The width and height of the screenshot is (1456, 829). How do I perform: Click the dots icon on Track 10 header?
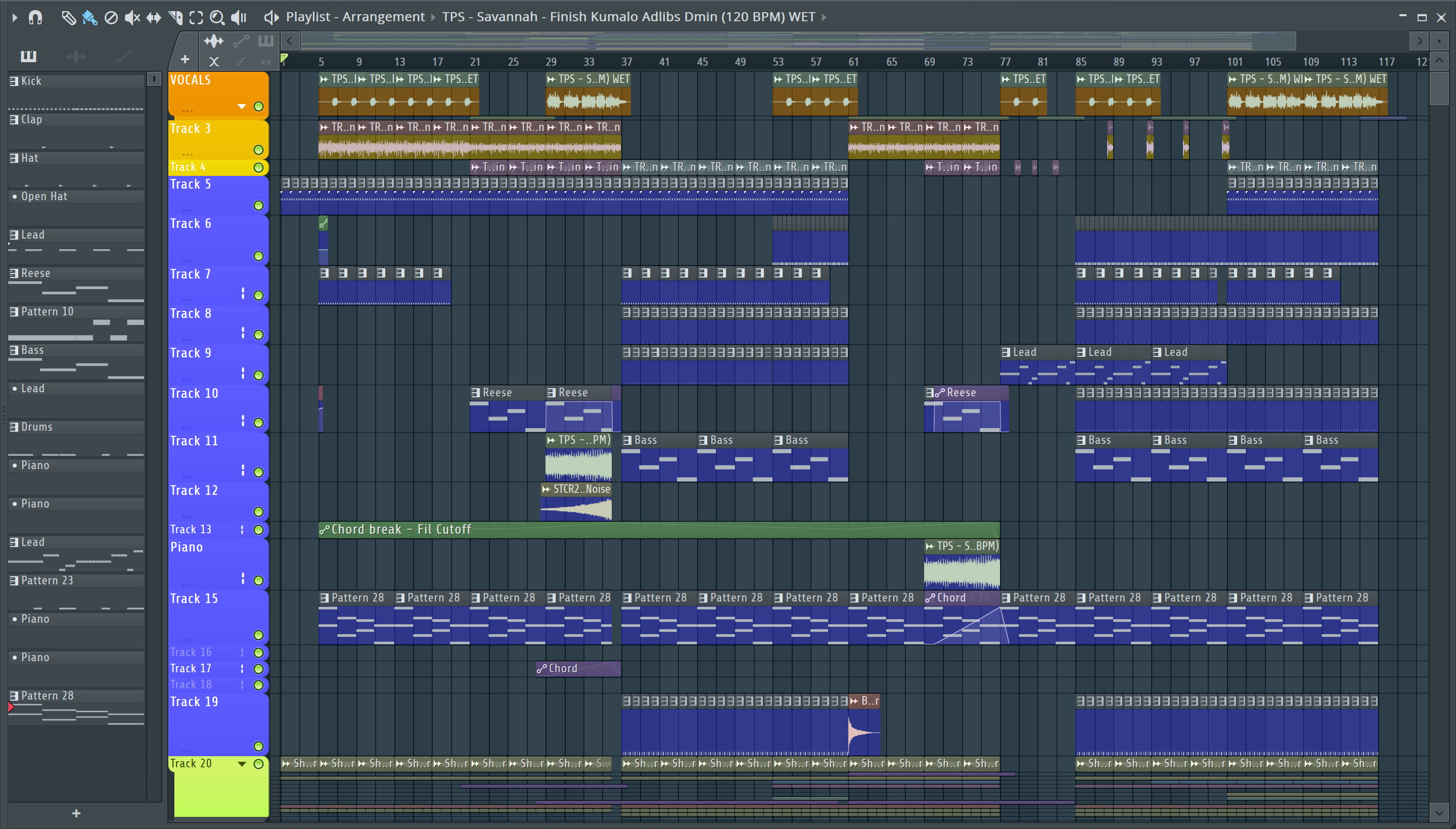click(243, 421)
